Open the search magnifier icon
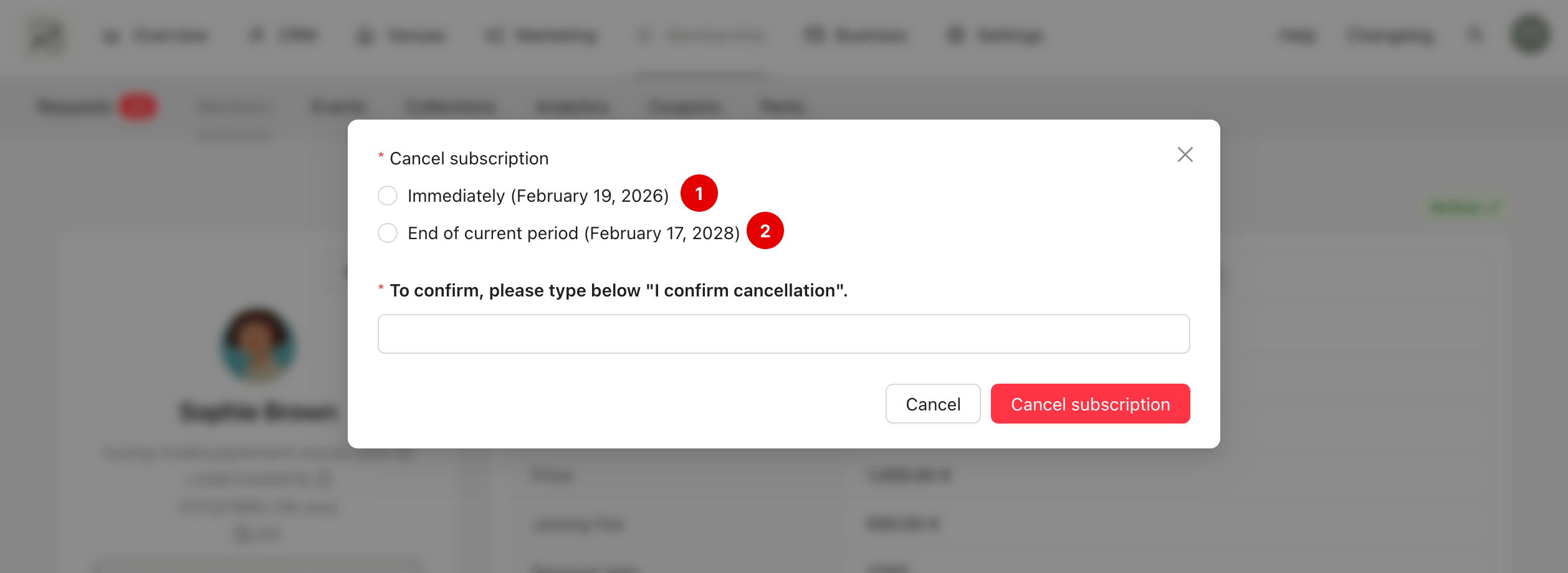This screenshot has height=573, width=1568. (x=1475, y=35)
